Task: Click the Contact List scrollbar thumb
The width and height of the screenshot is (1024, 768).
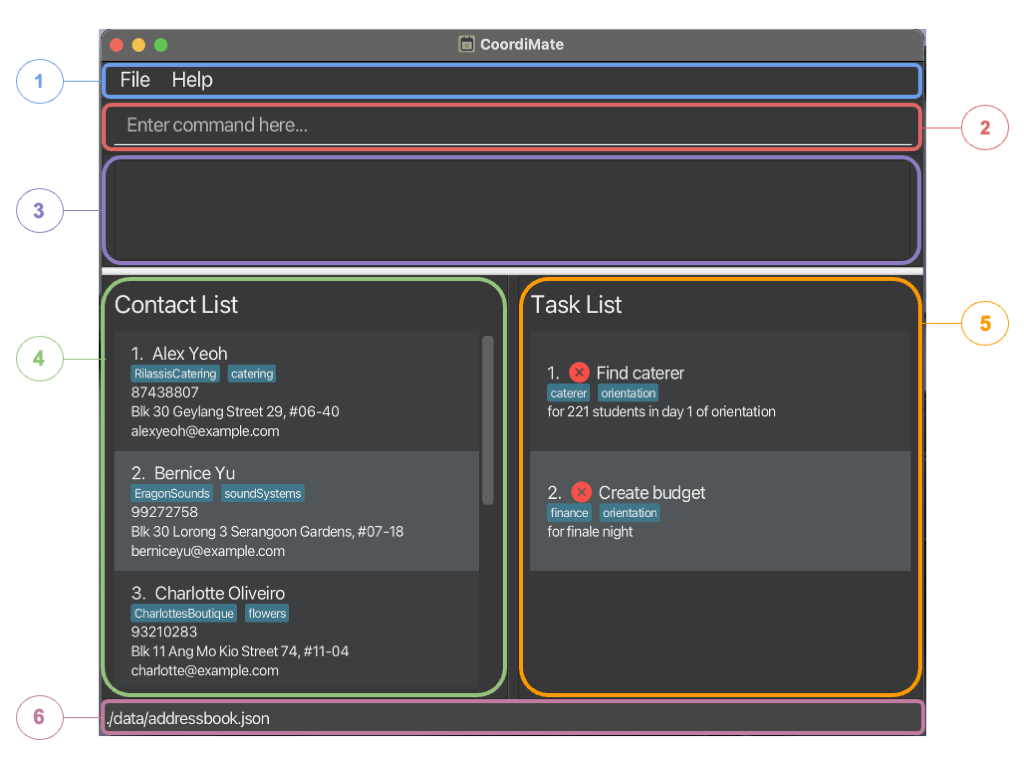Action: [x=488, y=420]
